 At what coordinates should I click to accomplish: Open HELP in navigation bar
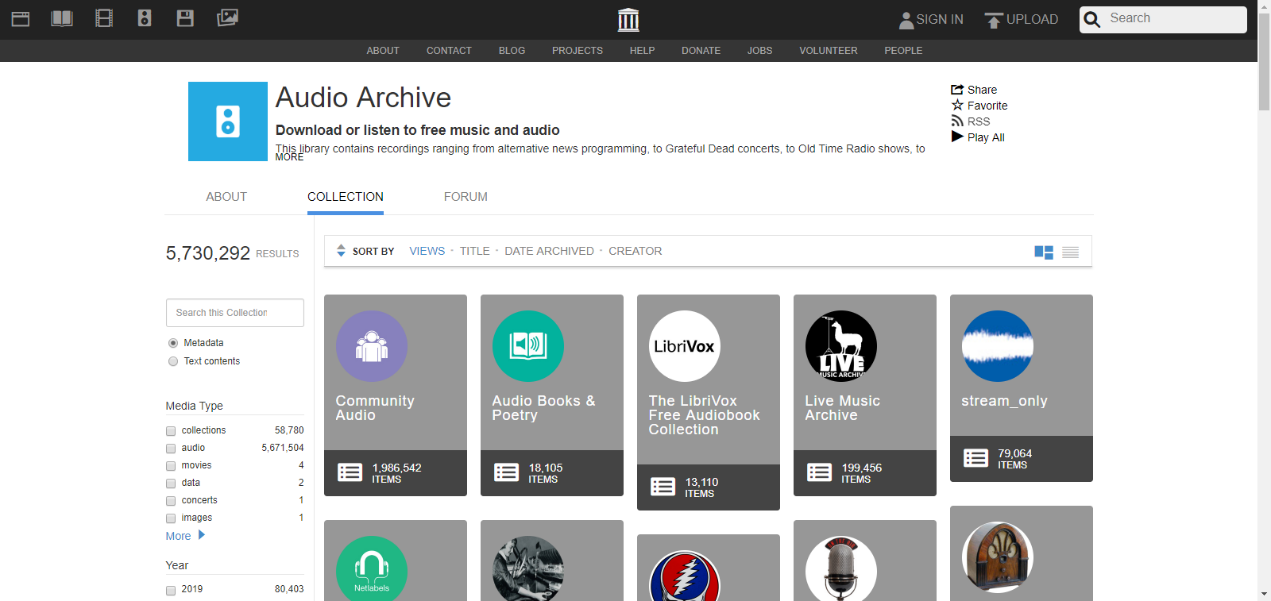tap(642, 51)
